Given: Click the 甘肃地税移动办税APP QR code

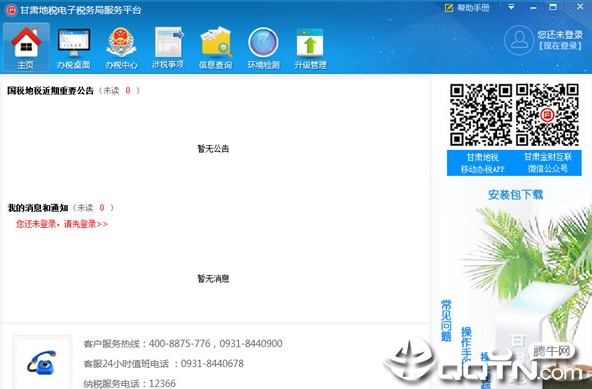Looking at the screenshot, I should 481,115.
